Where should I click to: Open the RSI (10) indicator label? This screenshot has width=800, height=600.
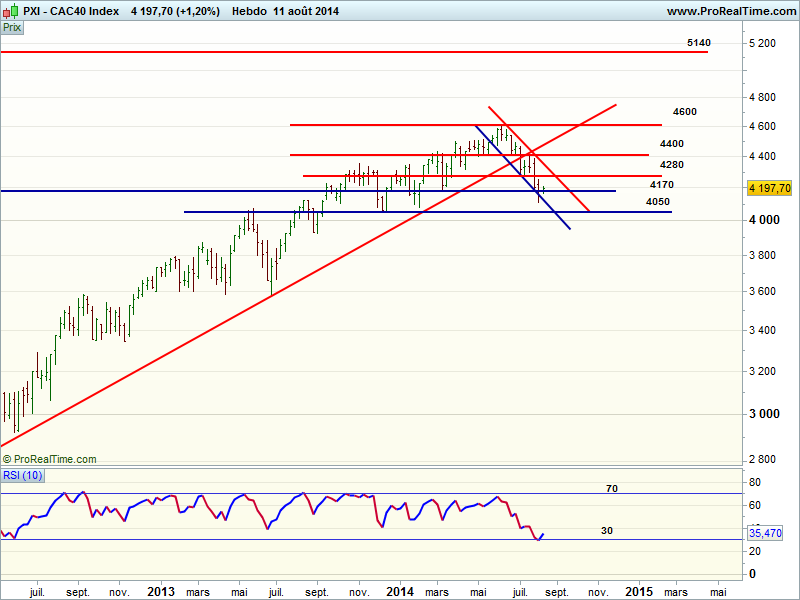pos(21,474)
